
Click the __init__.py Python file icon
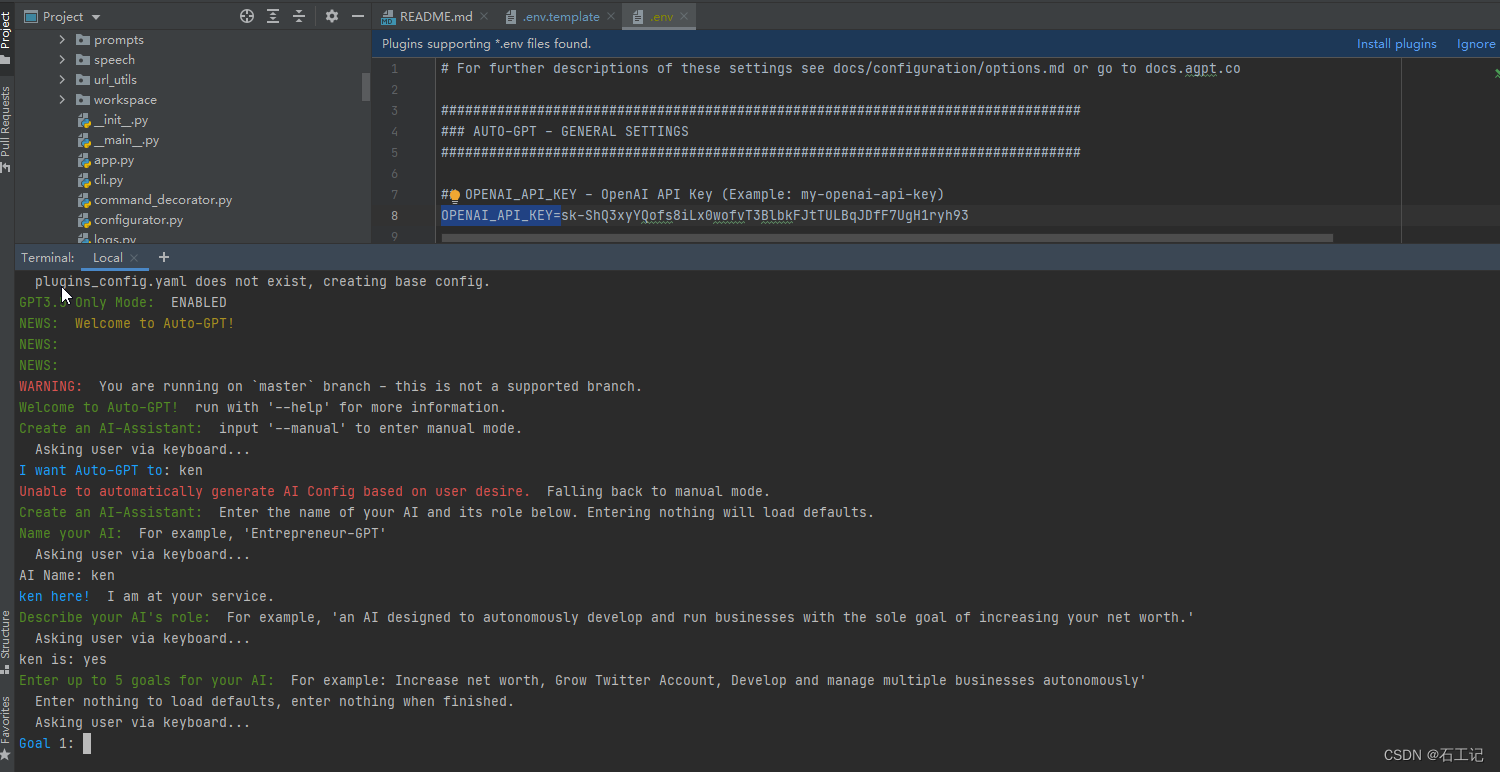[85, 120]
